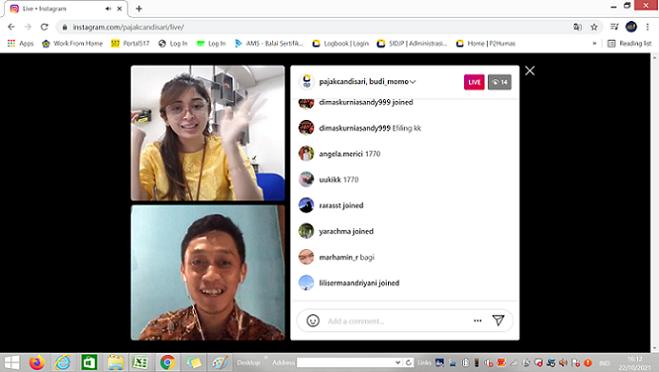
Task: Launch Firefox from the taskbar
Action: 37,362
